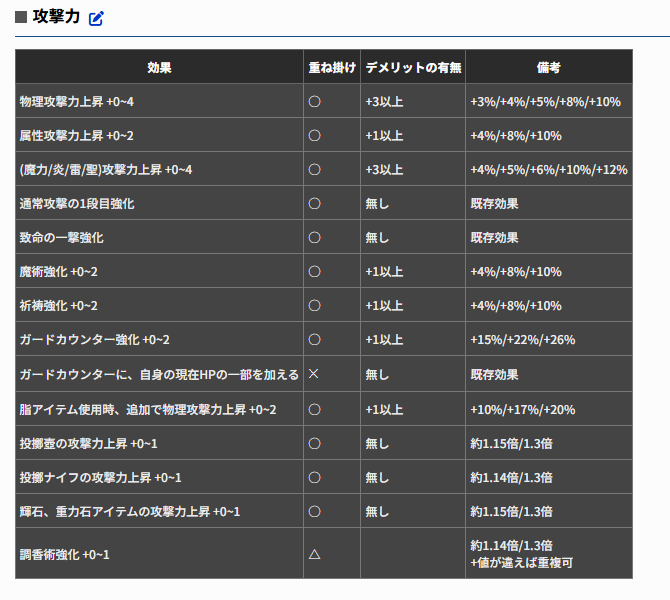Select the 攻撃力 section heading
This screenshot has height=600, width=670.
56,17
